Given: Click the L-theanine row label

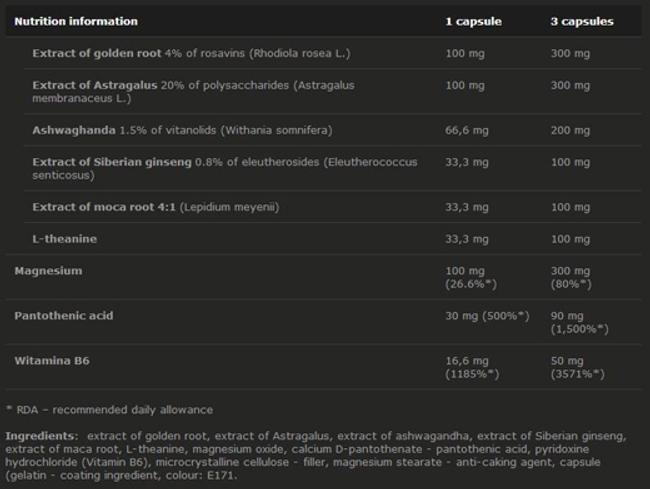Looking at the screenshot, I should point(65,239).
